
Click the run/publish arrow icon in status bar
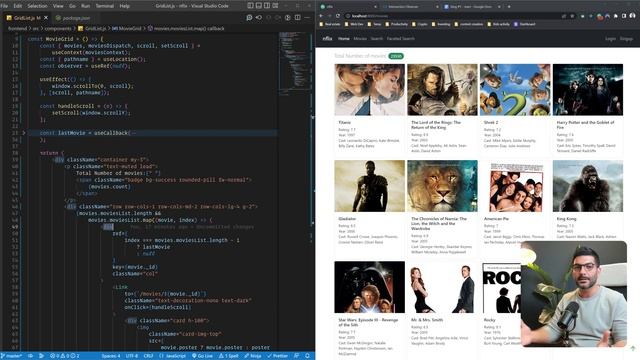tap(41, 356)
